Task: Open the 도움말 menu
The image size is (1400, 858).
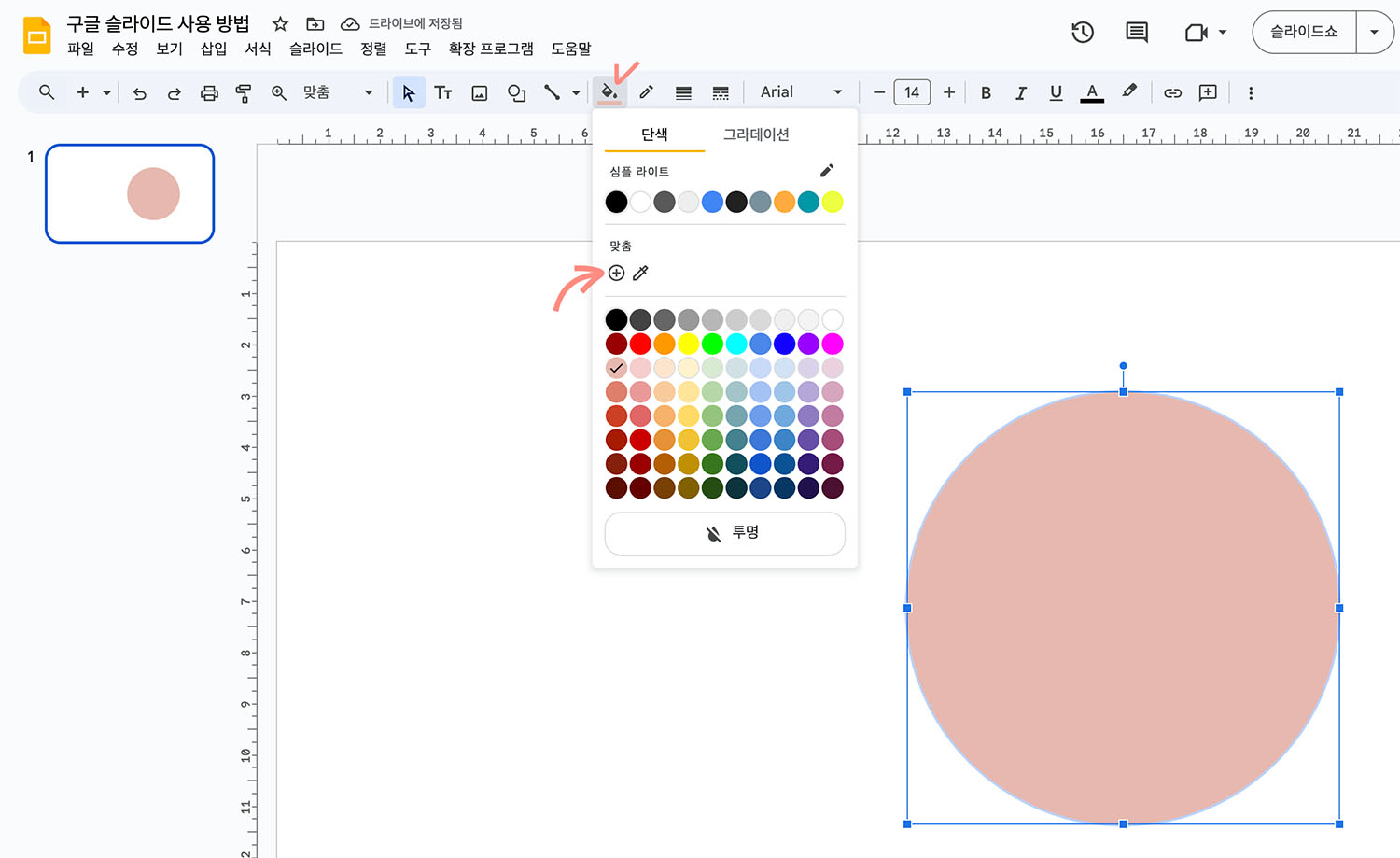Action: [x=570, y=49]
